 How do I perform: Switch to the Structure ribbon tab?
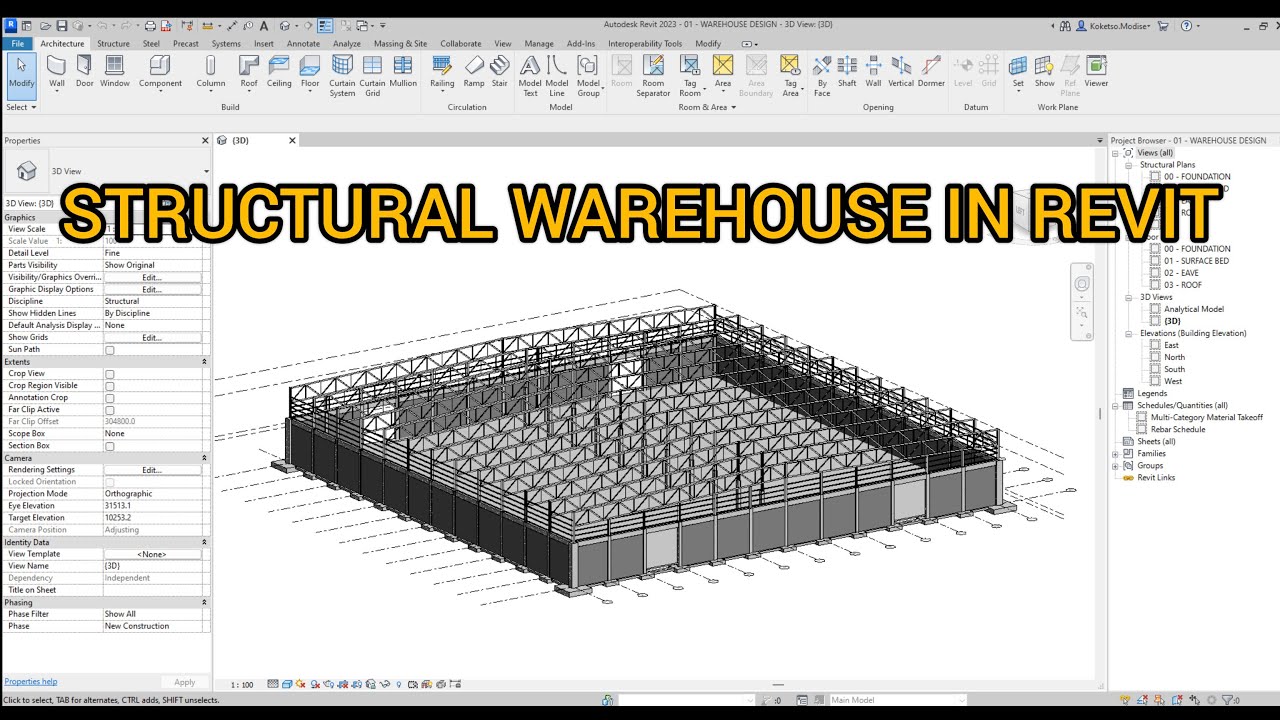point(113,44)
